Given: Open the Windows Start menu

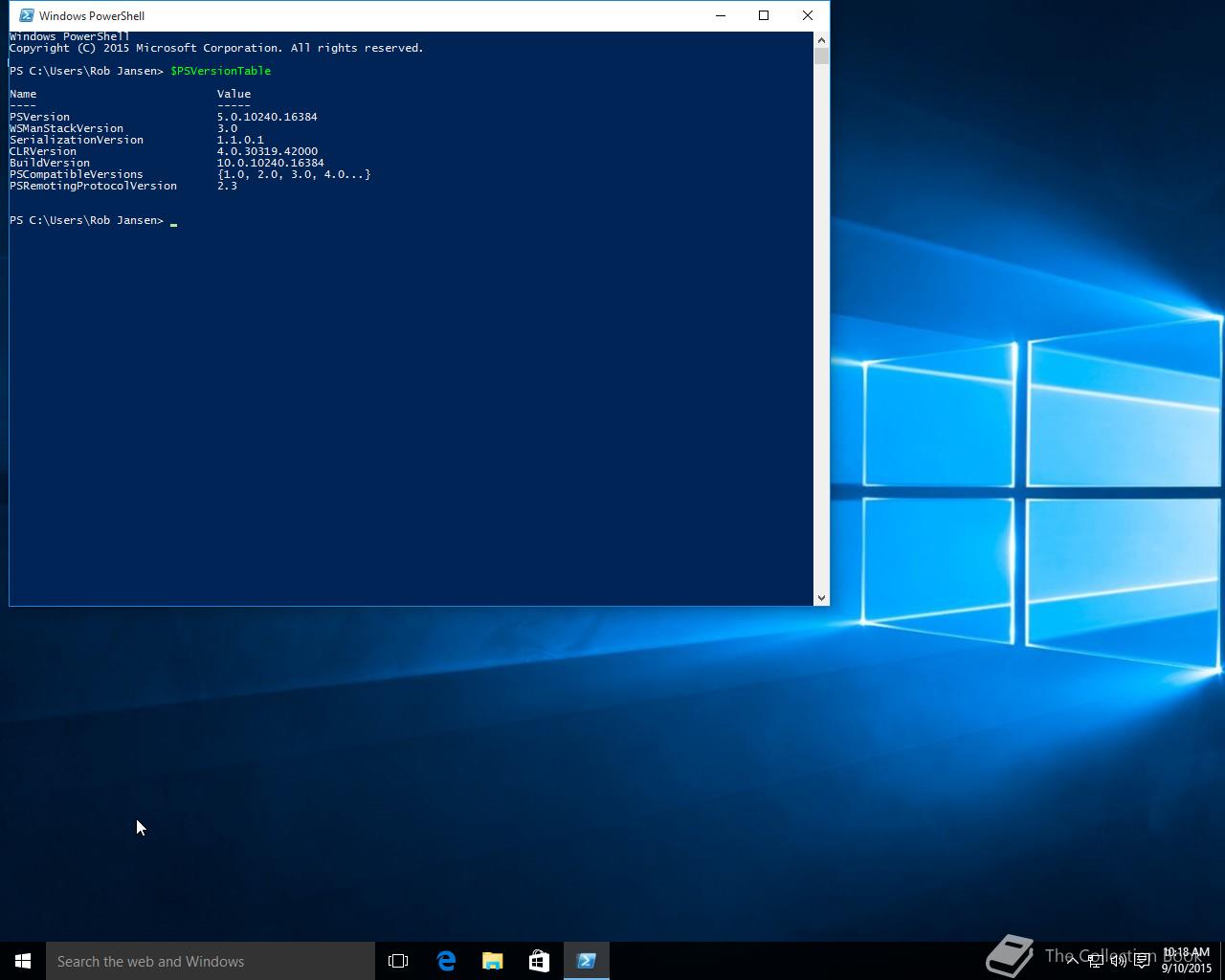Looking at the screenshot, I should pos(23,961).
